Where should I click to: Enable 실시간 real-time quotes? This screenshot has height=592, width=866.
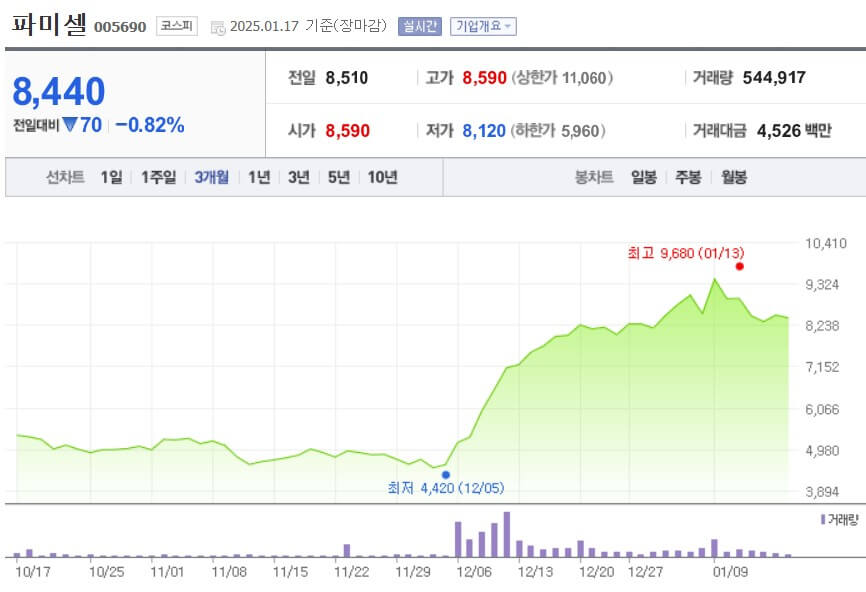click(x=420, y=25)
